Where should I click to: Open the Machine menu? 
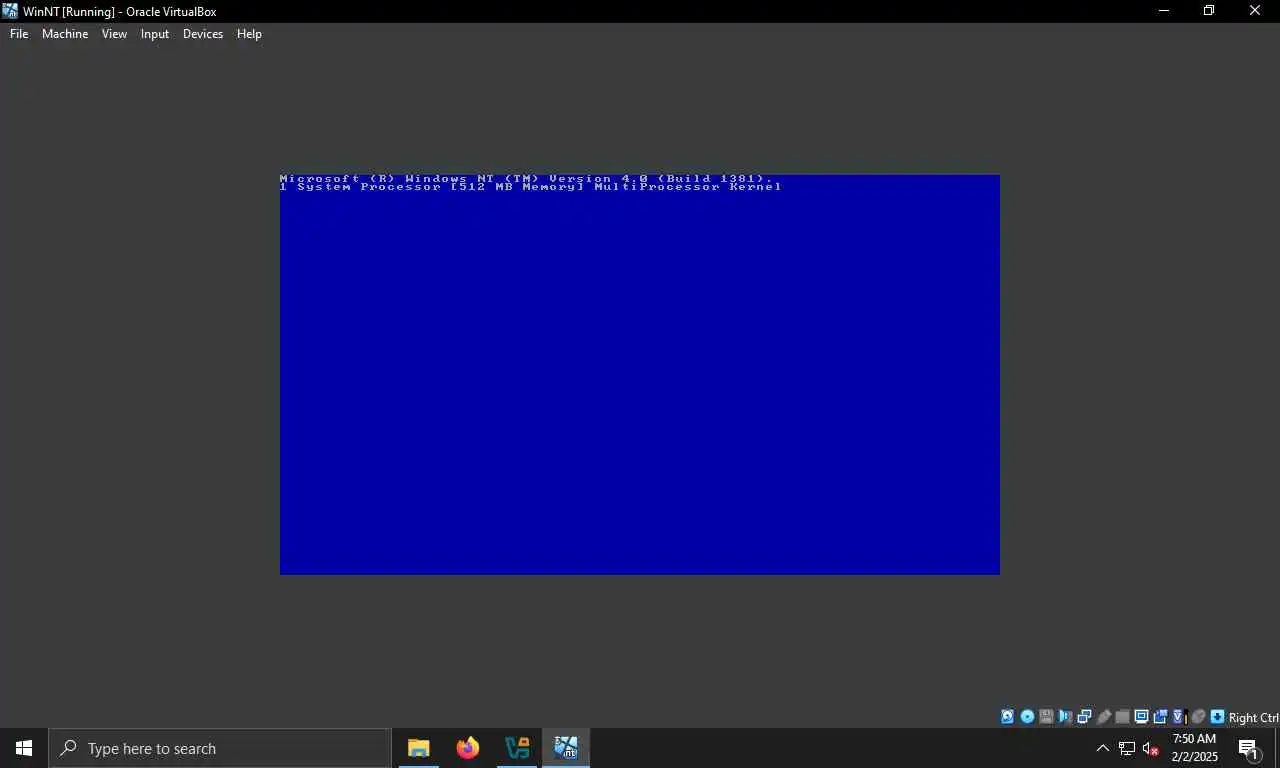[x=65, y=34]
